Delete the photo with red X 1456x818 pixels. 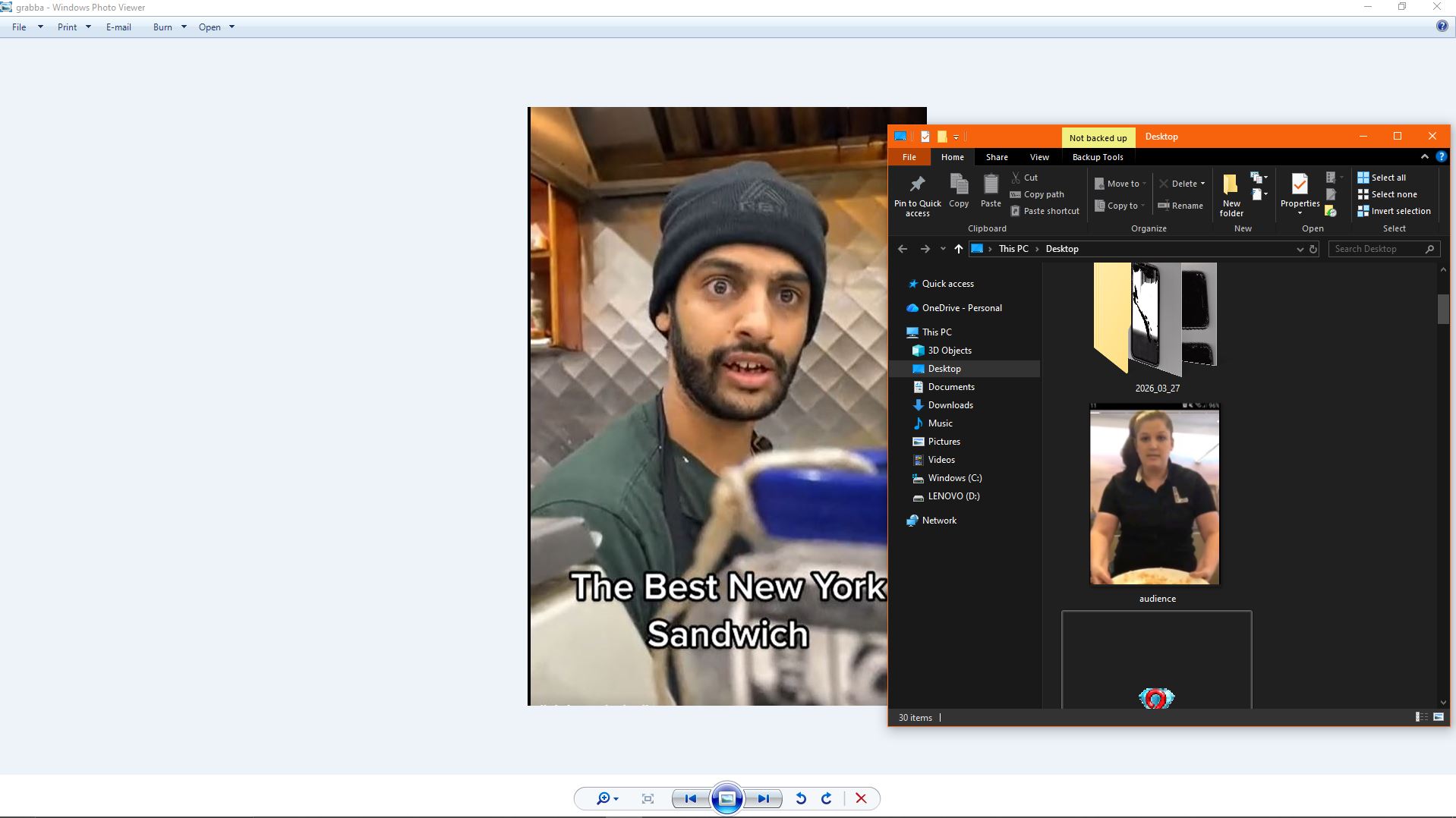pos(861,798)
